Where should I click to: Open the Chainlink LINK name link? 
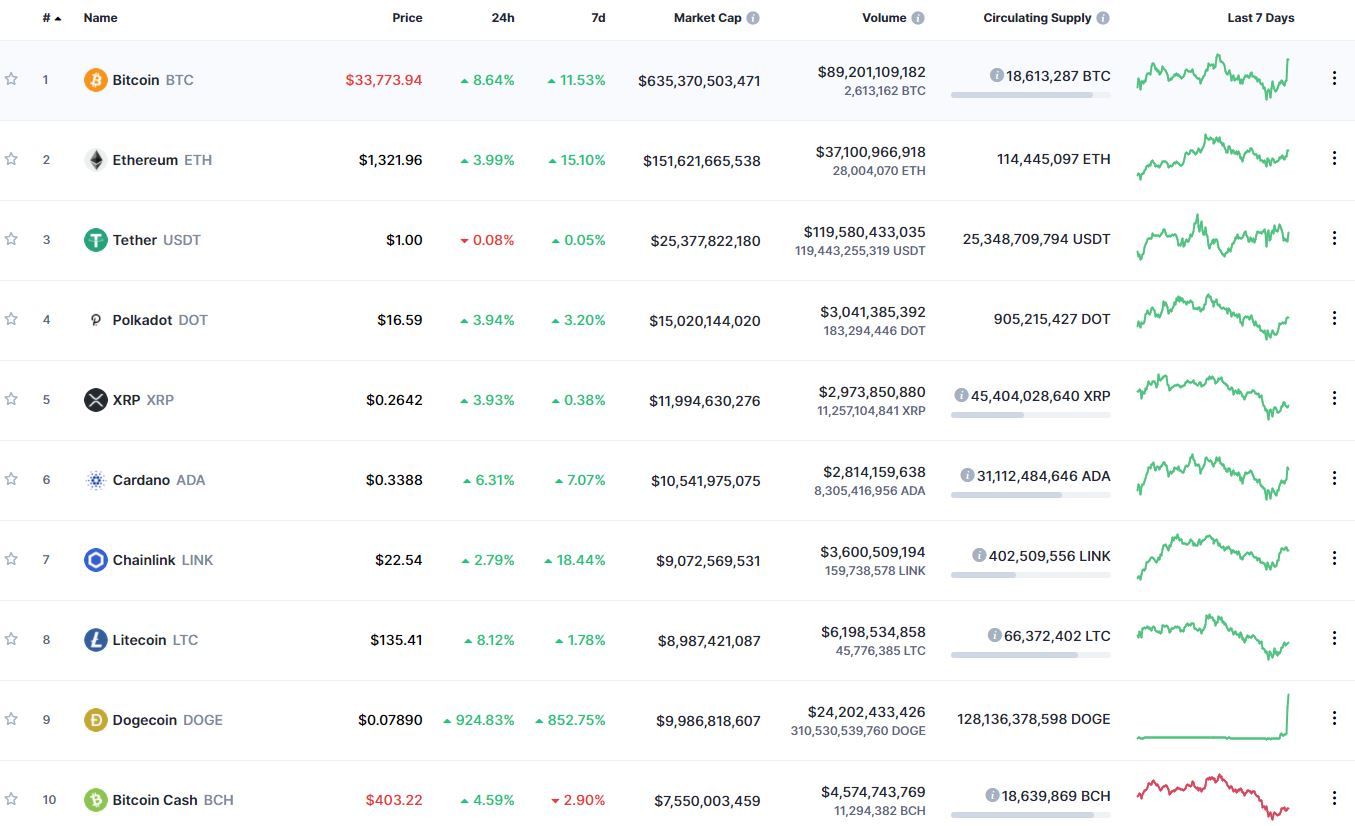pos(163,560)
